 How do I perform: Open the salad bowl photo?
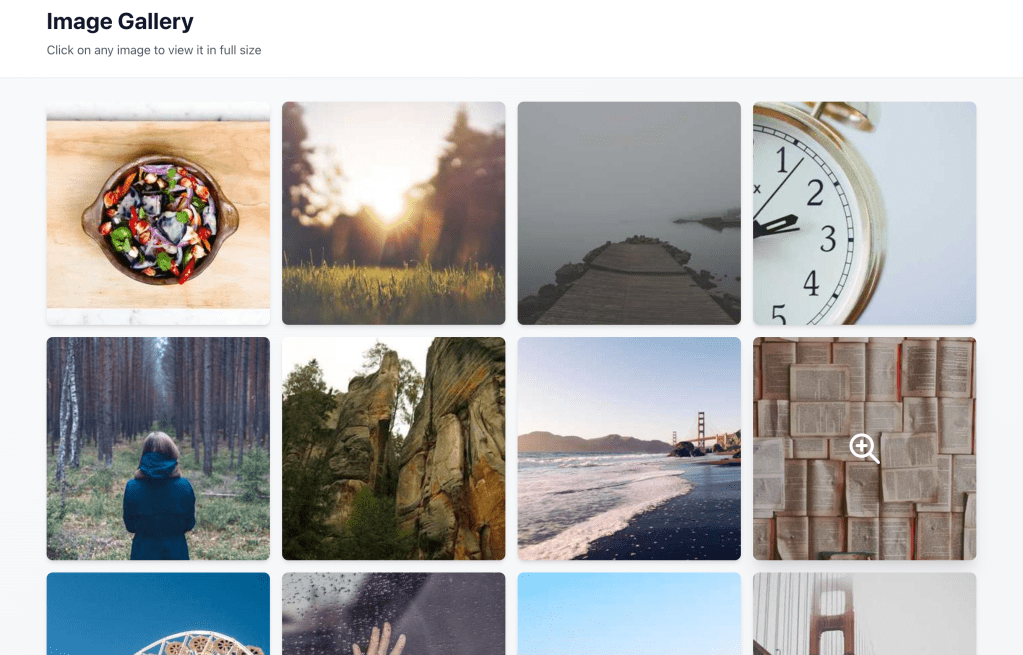pos(158,213)
